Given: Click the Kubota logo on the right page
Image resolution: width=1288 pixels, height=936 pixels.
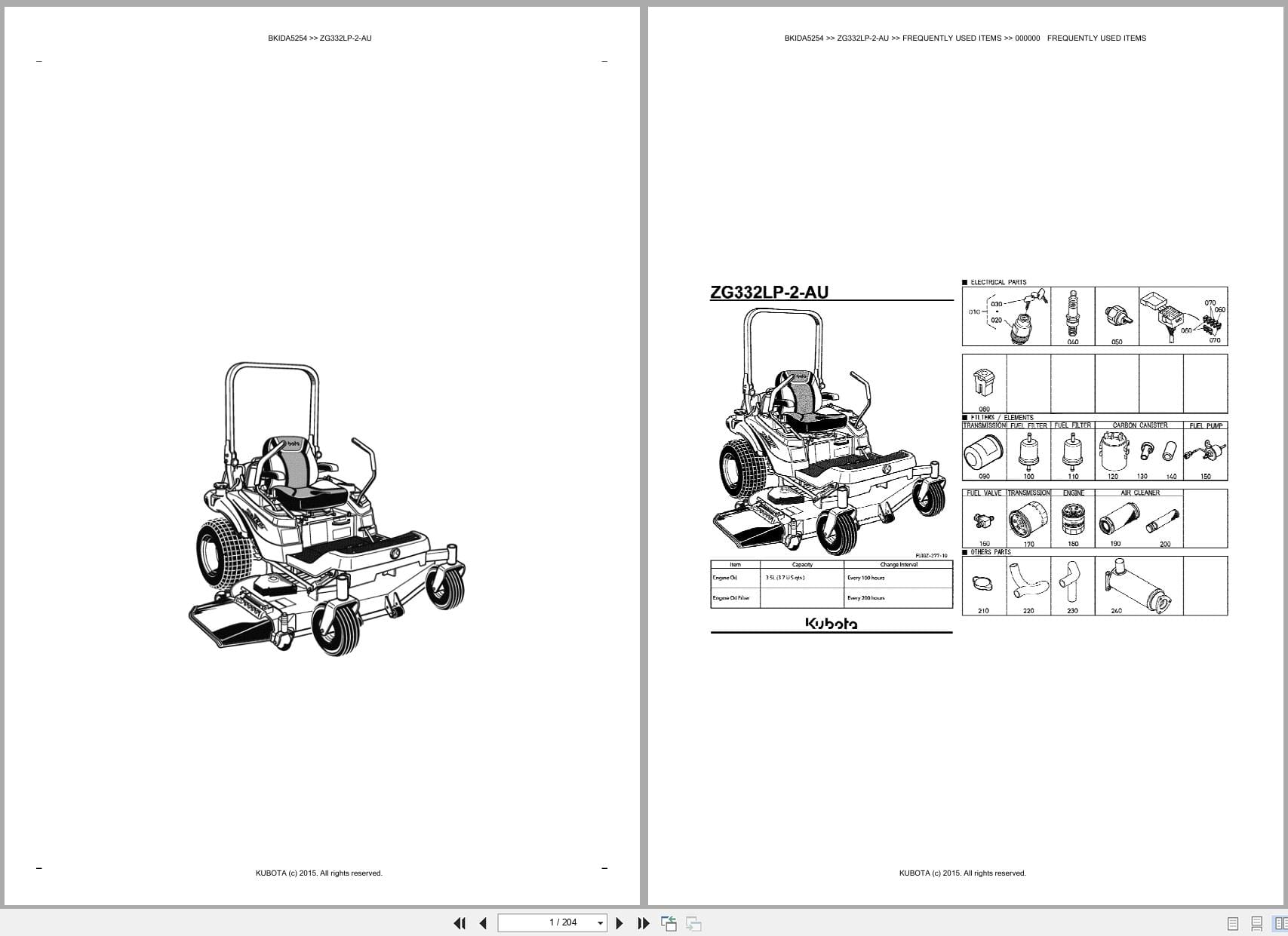Looking at the screenshot, I should pos(830,624).
